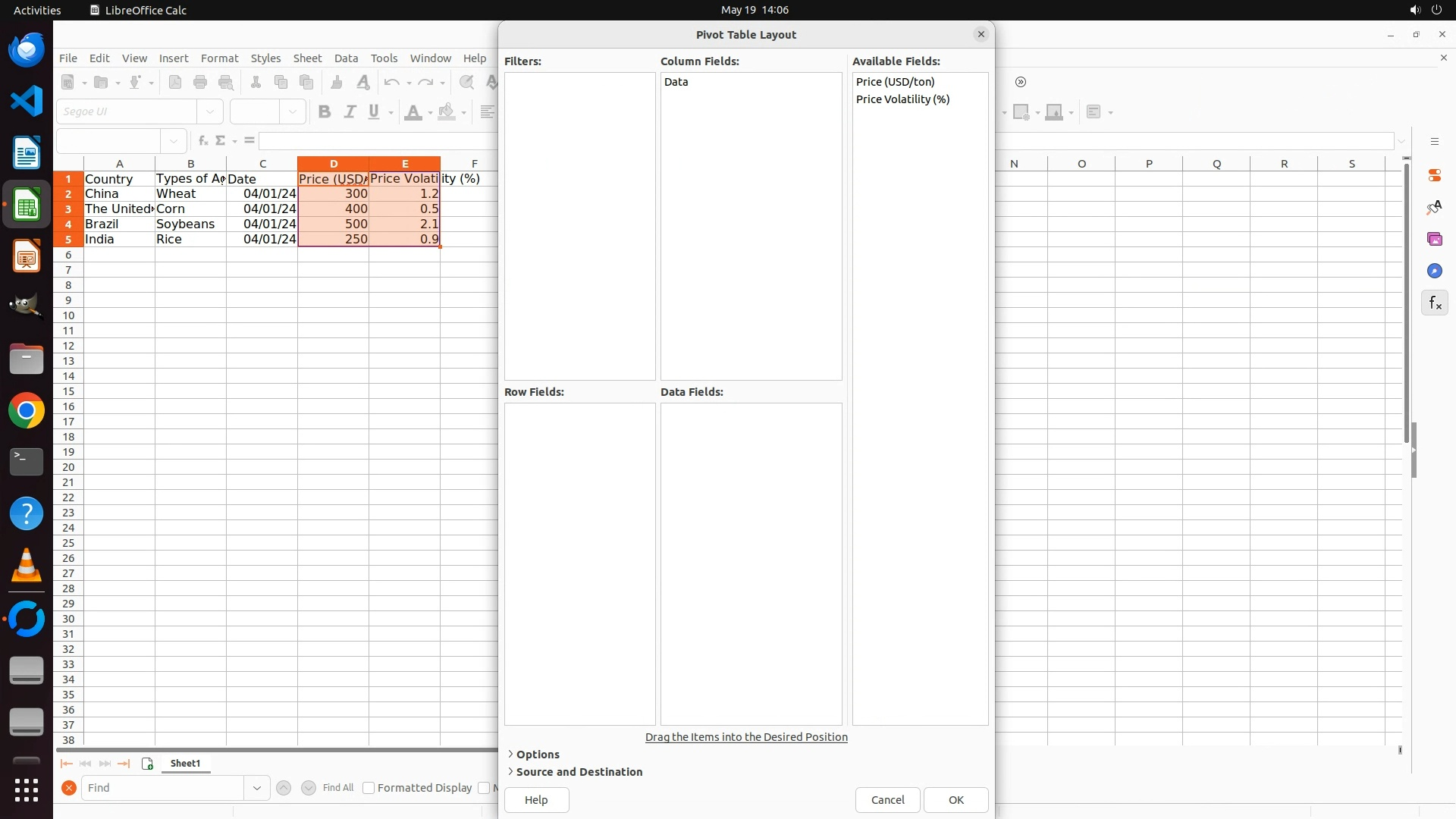The height and width of the screenshot is (819, 1456).
Task: Launch Google Chrome from the dock
Action: [x=27, y=411]
